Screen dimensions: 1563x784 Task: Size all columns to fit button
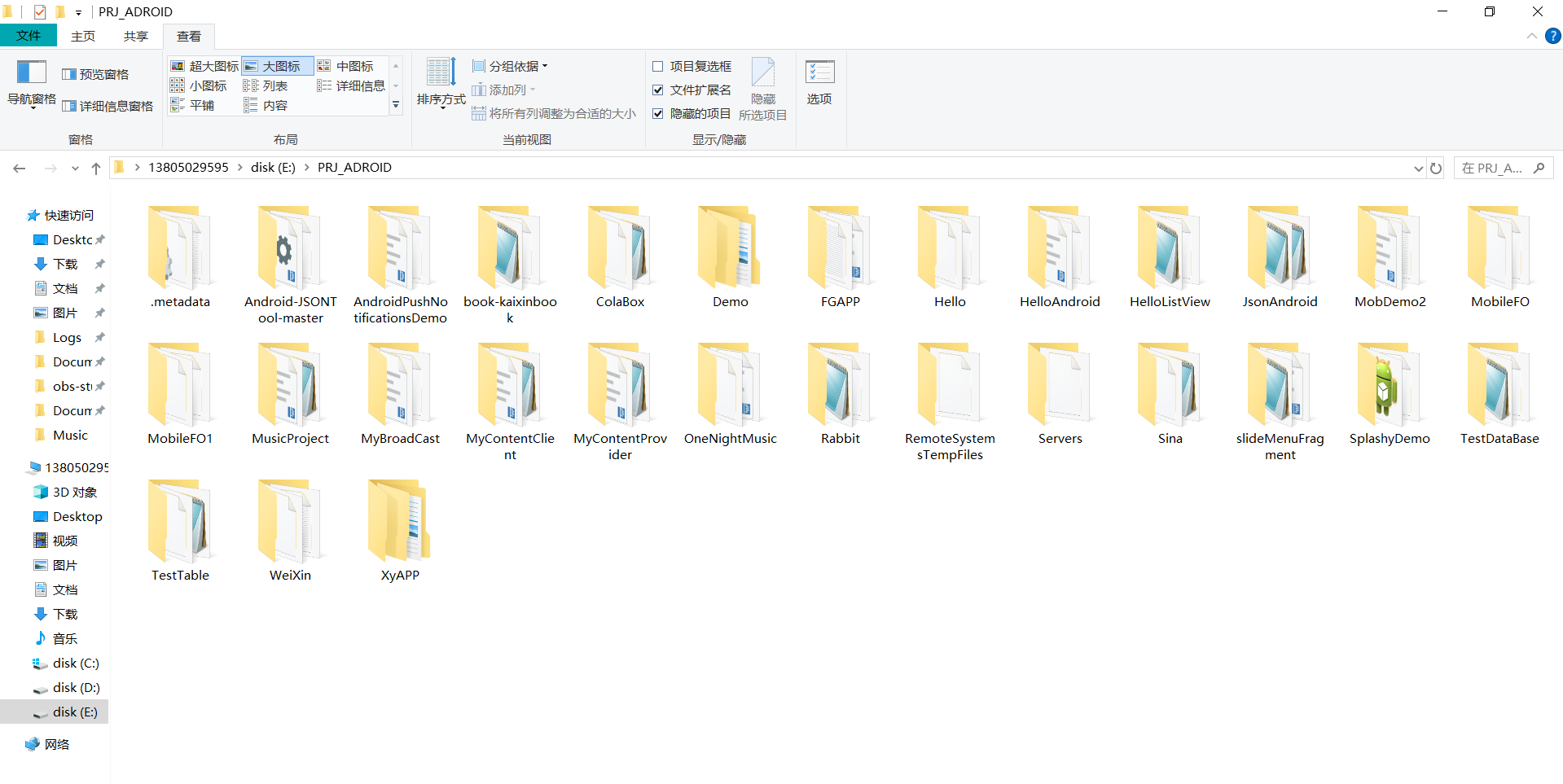point(554,113)
